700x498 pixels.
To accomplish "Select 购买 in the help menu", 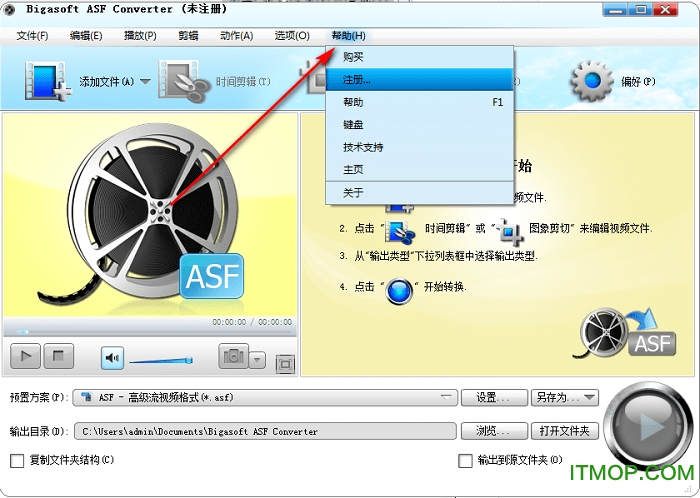I will coord(420,57).
